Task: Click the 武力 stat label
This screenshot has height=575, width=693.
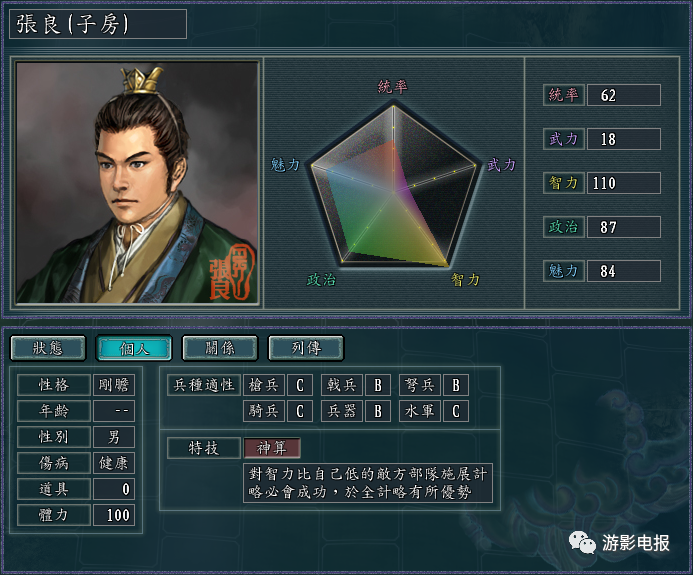Action: 564,139
